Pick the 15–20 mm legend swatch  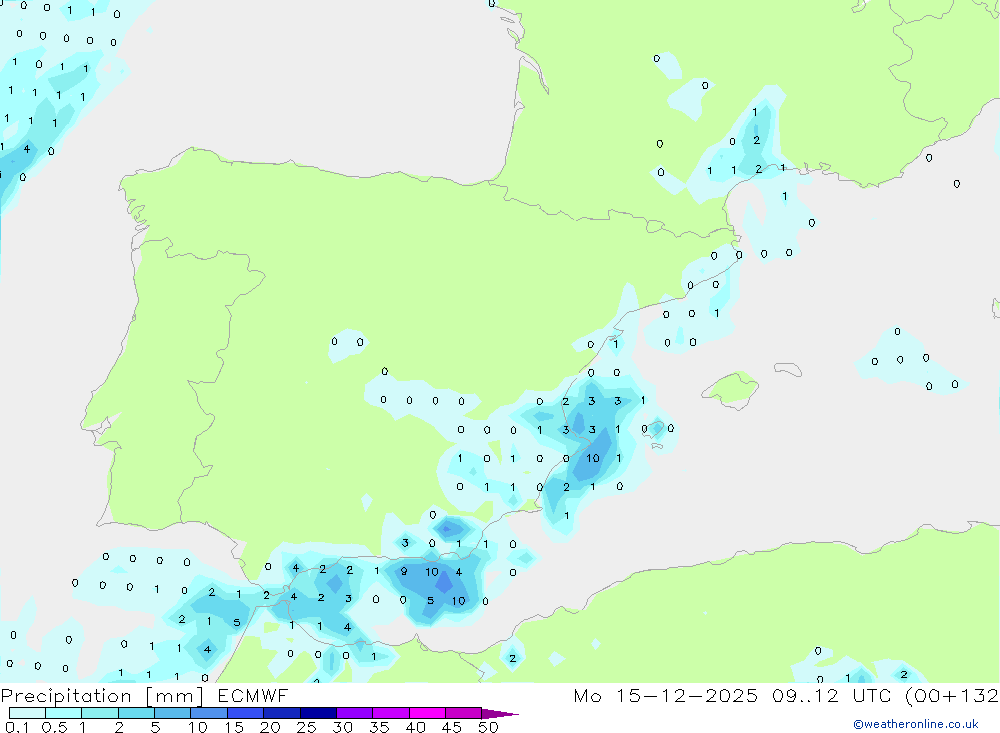[x=246, y=713]
